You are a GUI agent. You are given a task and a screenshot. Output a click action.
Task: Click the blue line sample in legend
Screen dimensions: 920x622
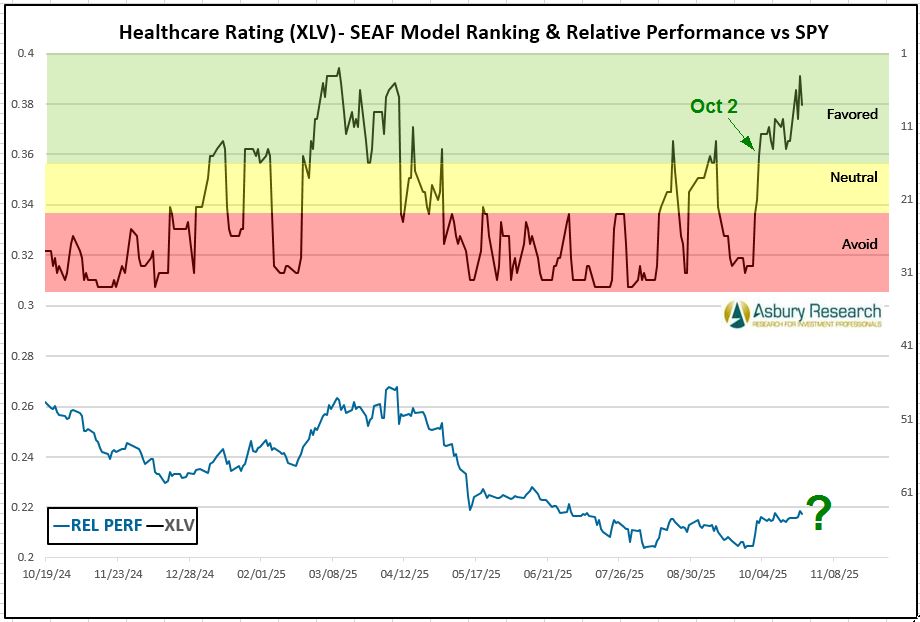pyautogui.click(x=61, y=524)
